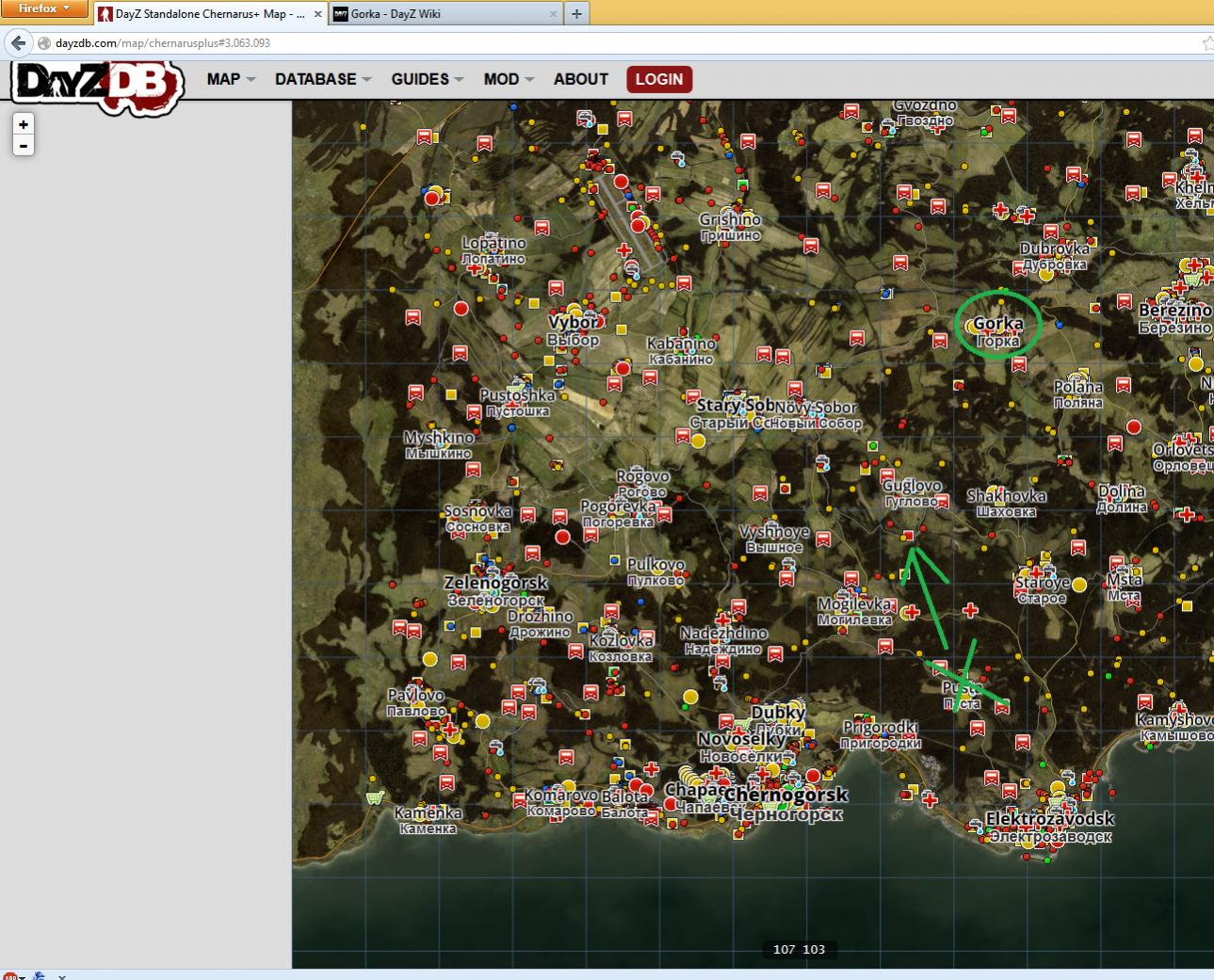
Task: Click the Chernogorsk city label
Action: [786, 804]
